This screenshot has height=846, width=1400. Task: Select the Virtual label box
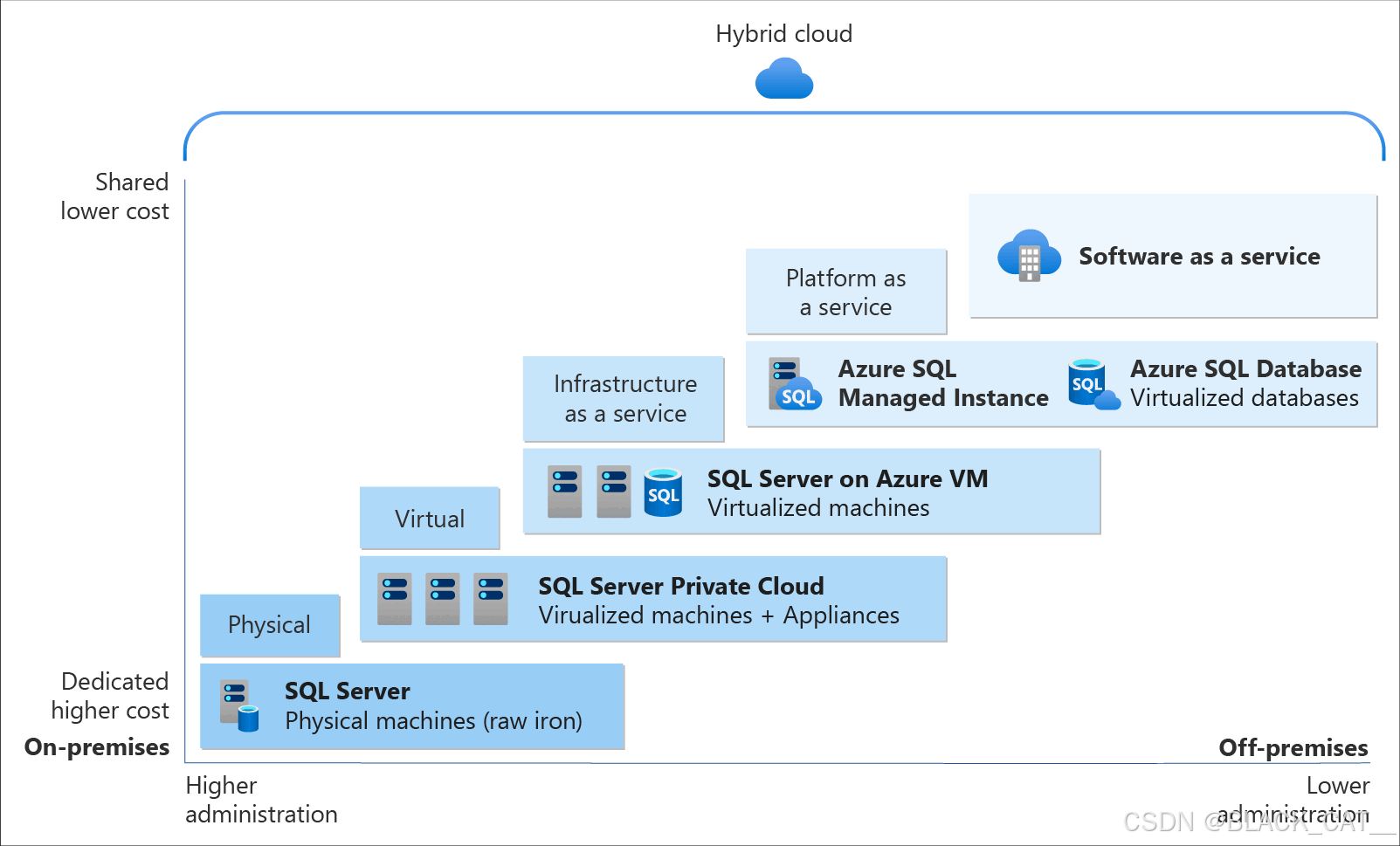tap(430, 519)
